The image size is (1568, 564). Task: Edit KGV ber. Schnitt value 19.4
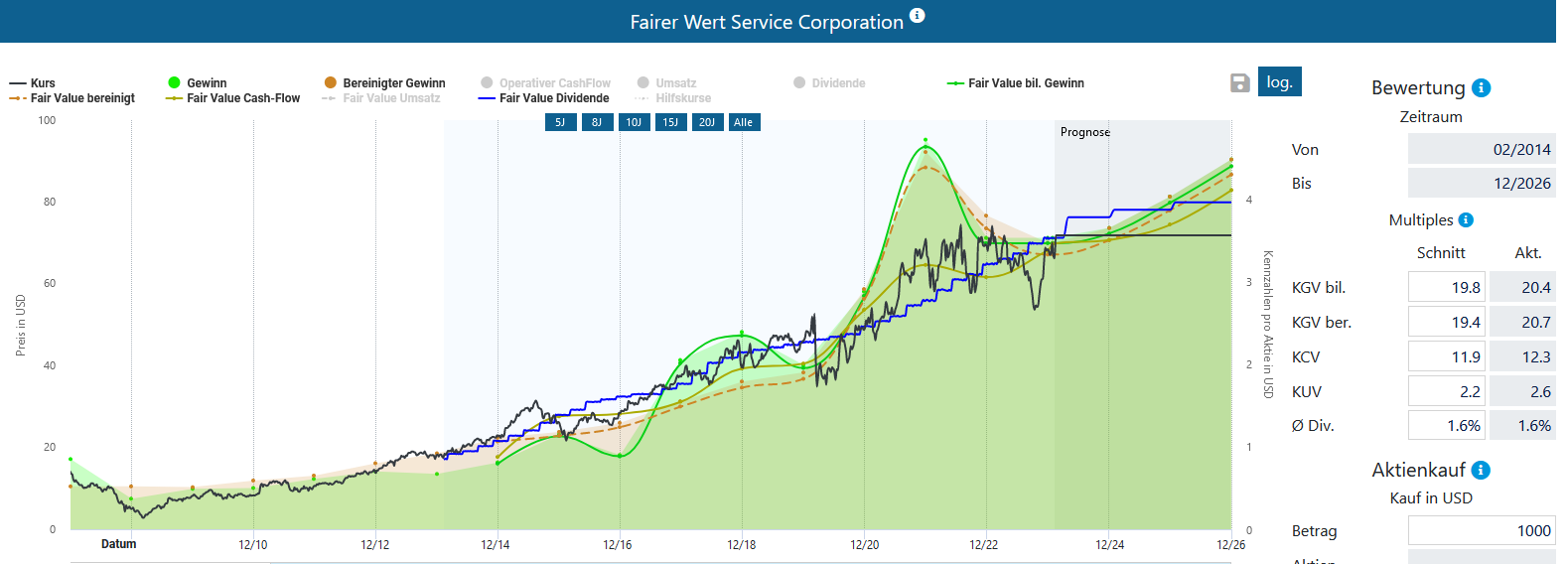tap(1446, 322)
